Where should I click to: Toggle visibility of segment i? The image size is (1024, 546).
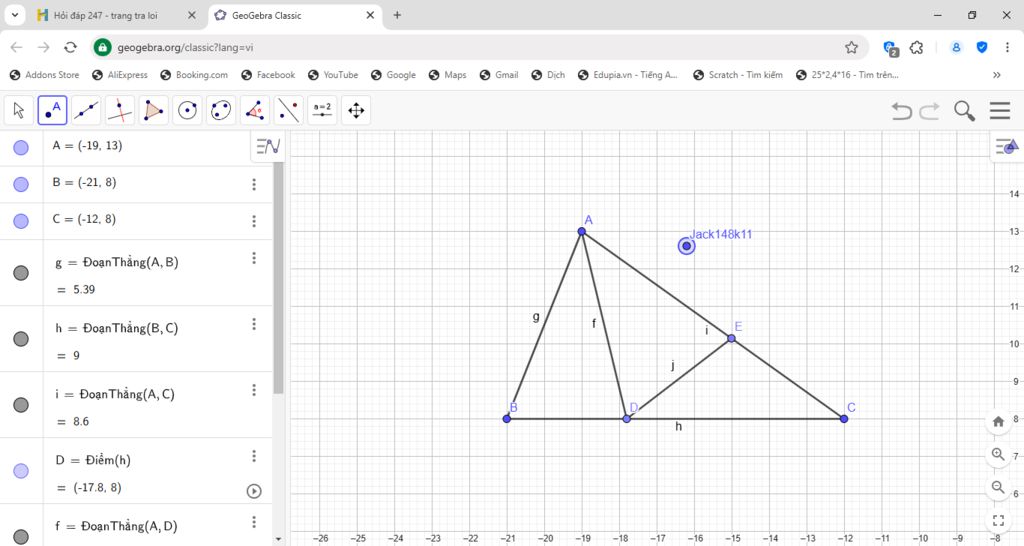point(21,404)
